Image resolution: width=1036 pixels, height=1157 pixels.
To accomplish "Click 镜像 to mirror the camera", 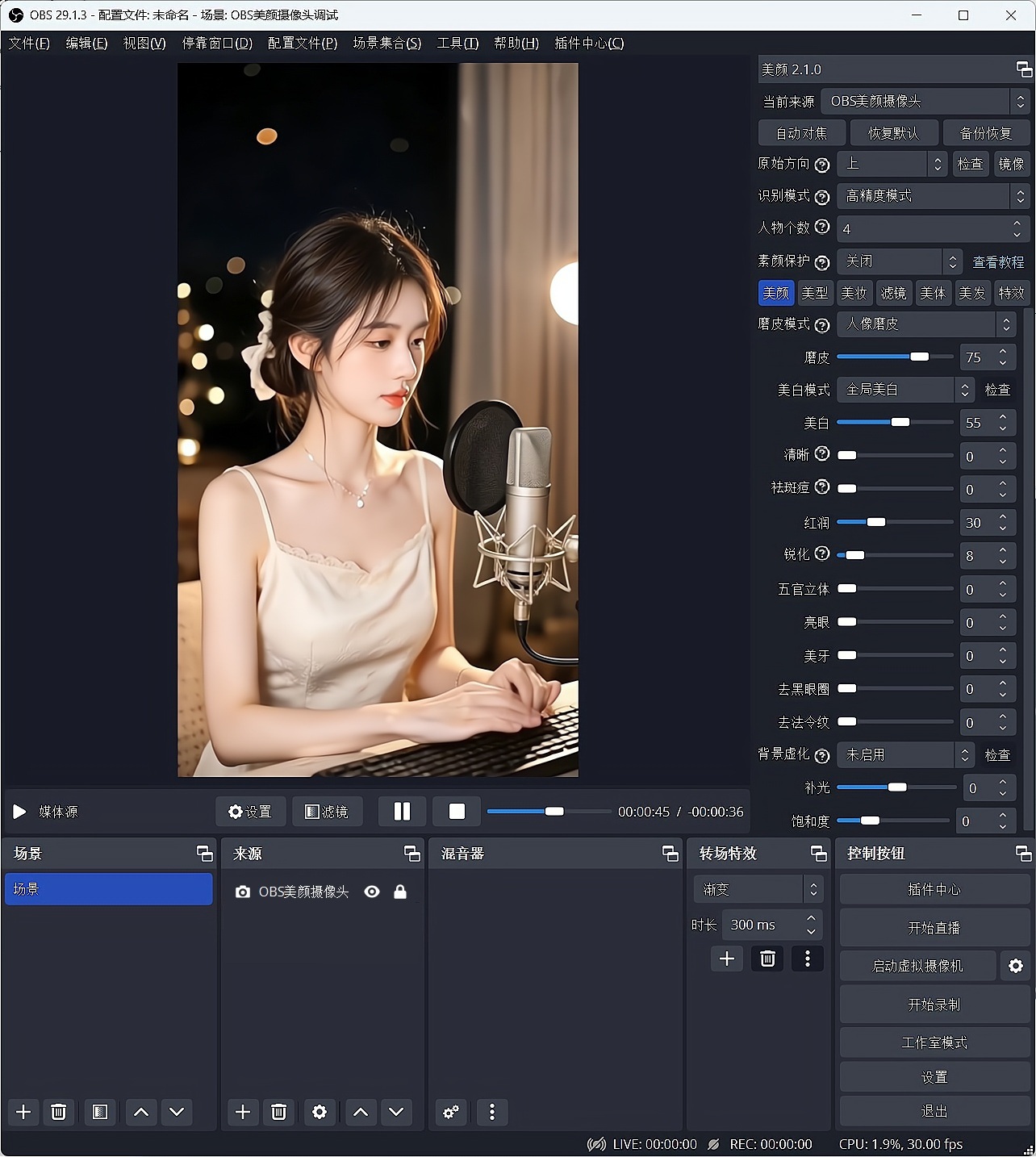I will [1013, 164].
